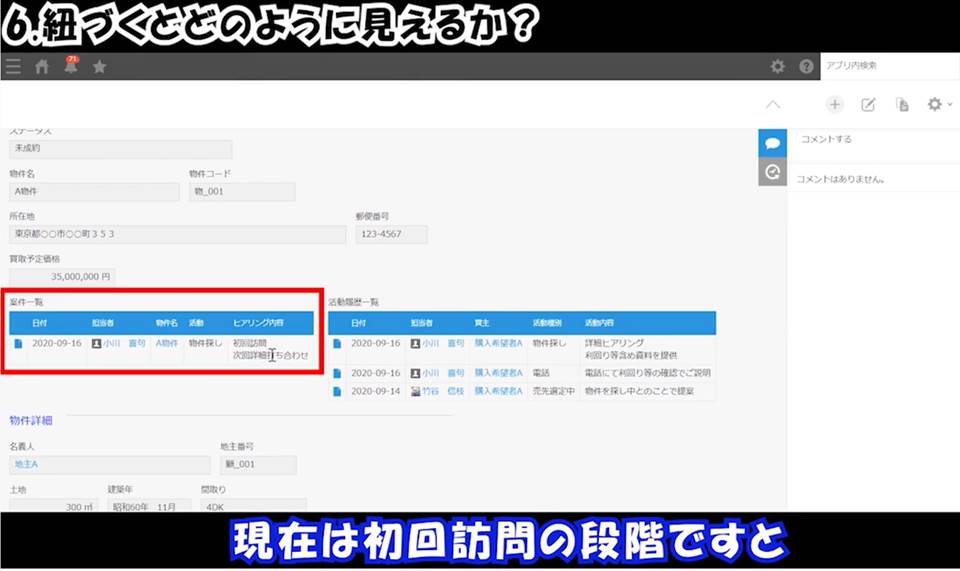Go to the portal home icon
The image size is (960, 571).
tap(42, 67)
